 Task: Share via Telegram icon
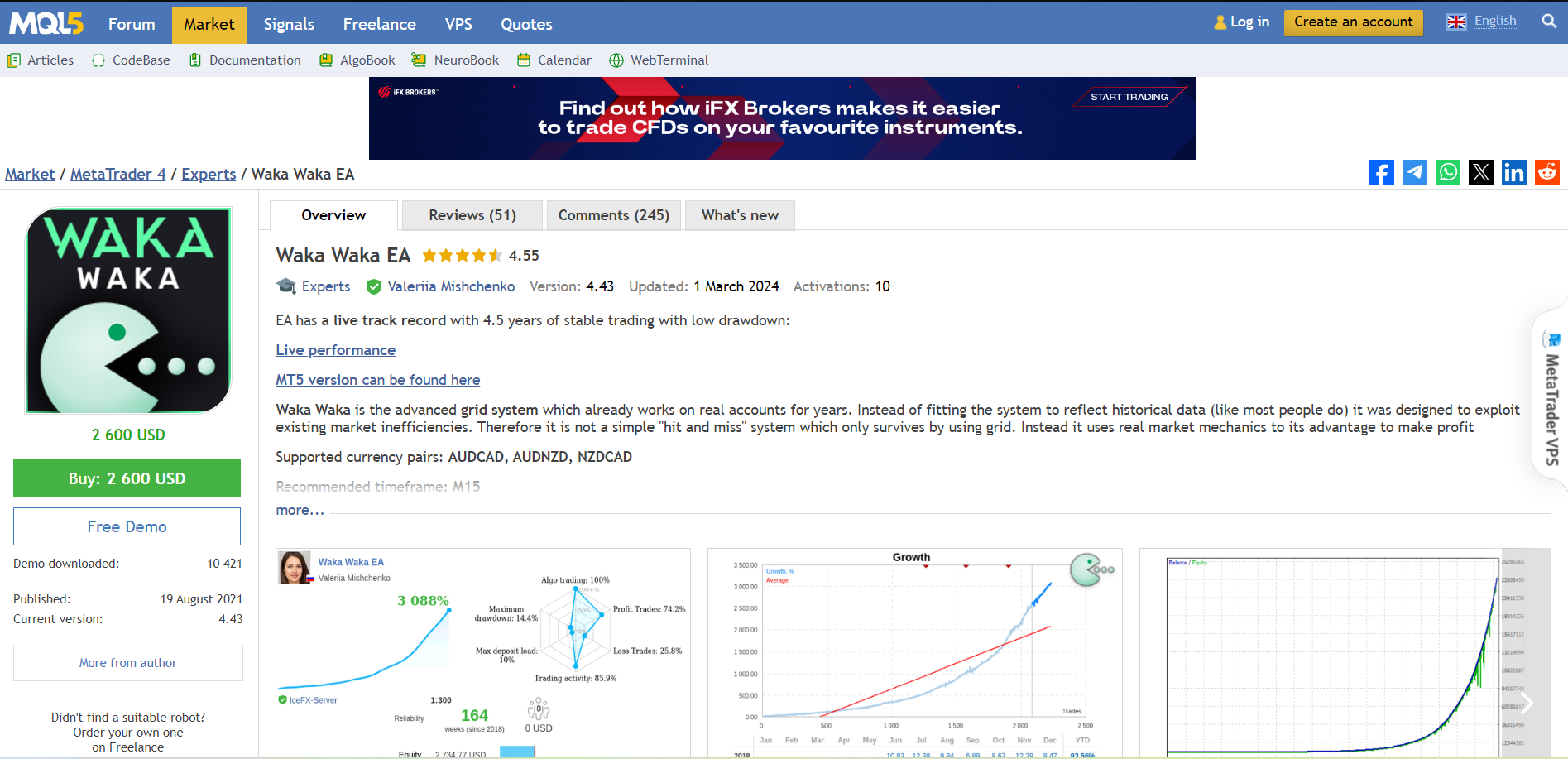(x=1414, y=172)
